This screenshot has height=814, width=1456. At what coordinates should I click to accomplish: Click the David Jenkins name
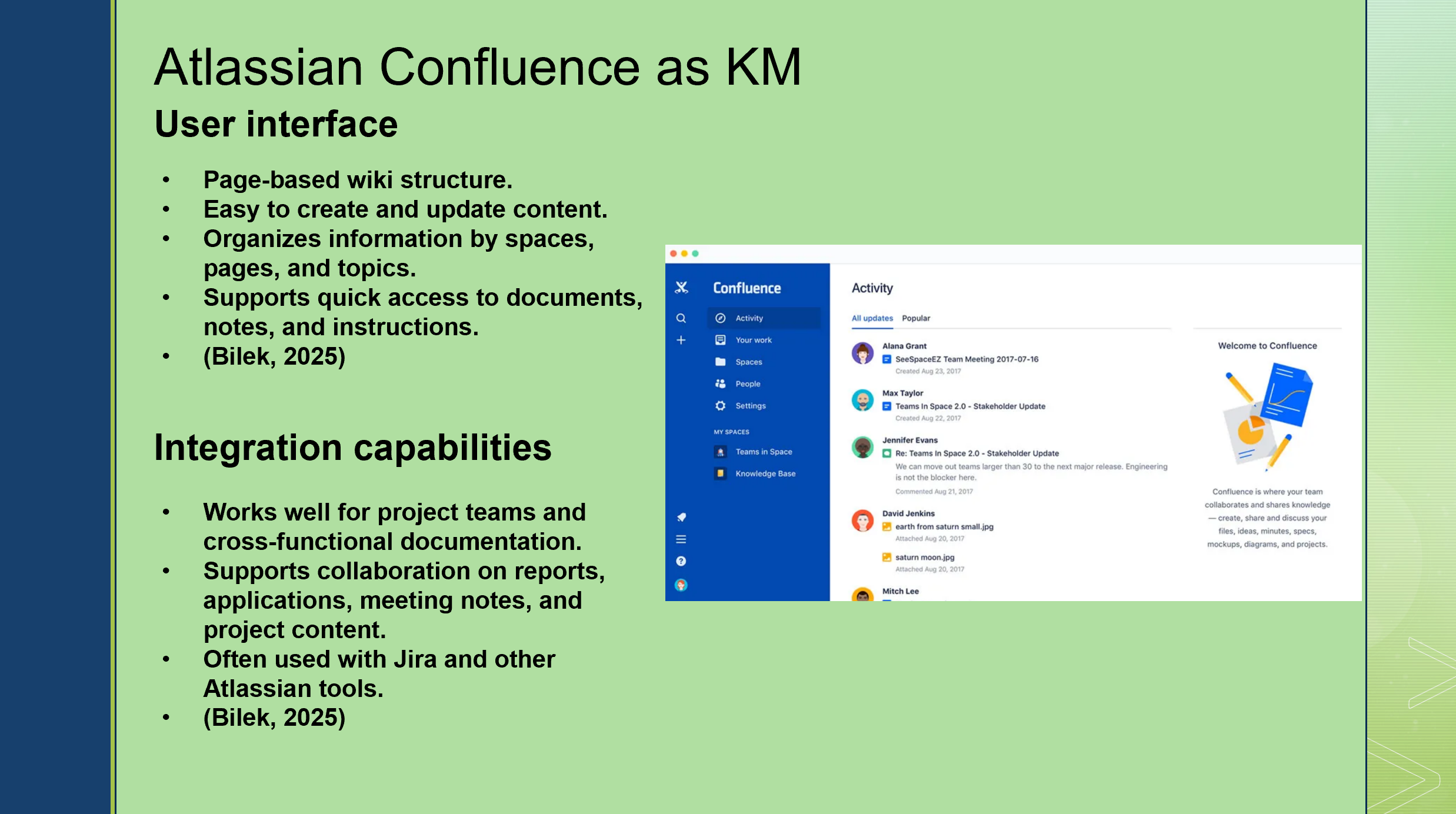click(908, 513)
